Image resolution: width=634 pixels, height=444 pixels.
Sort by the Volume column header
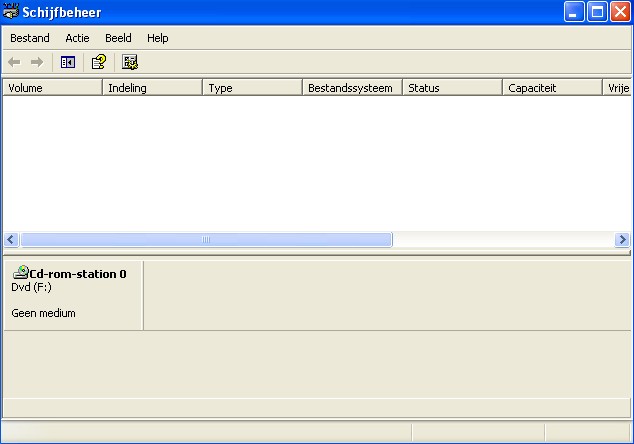pos(53,88)
